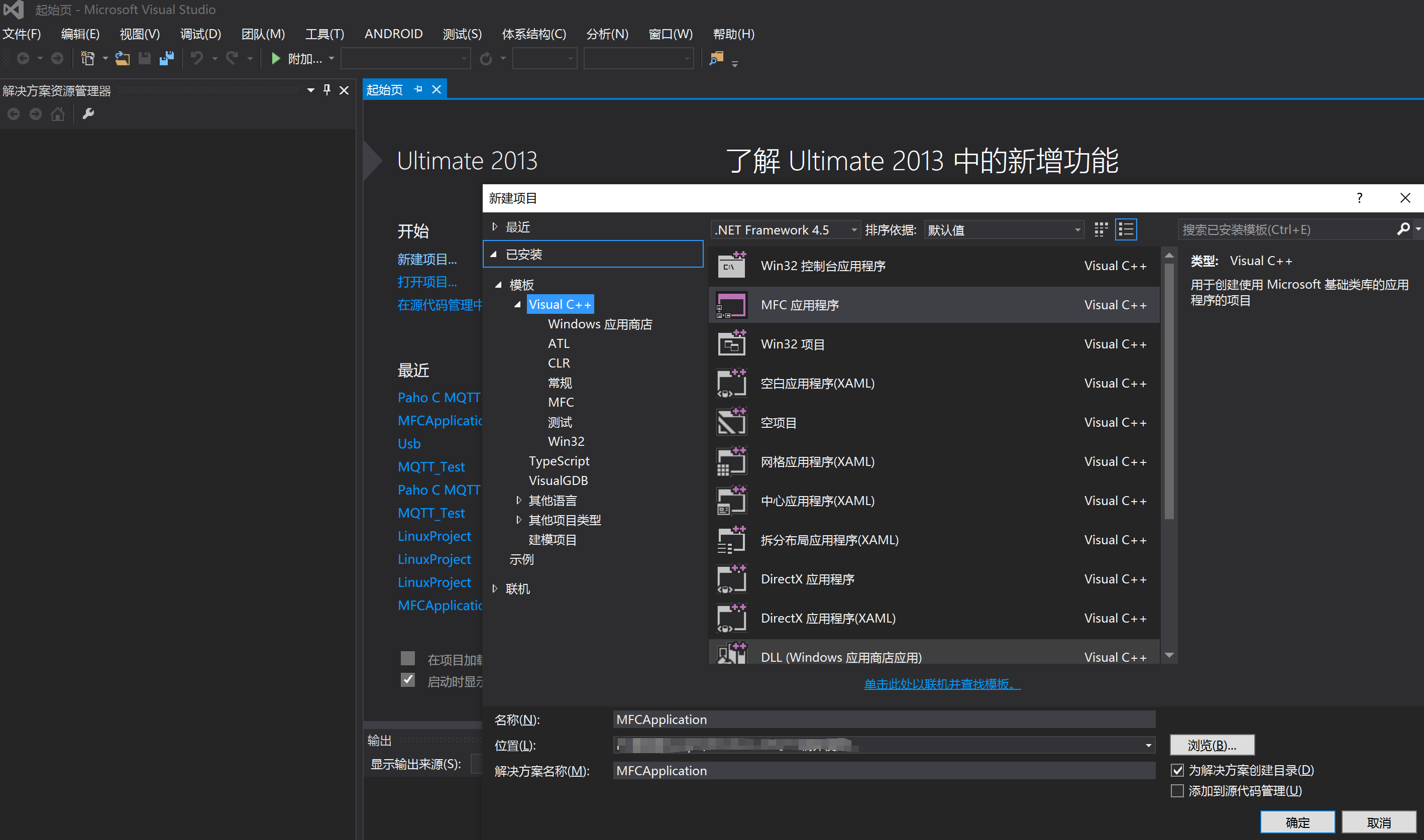Switch to small icons view in the dialog

(x=1100, y=229)
